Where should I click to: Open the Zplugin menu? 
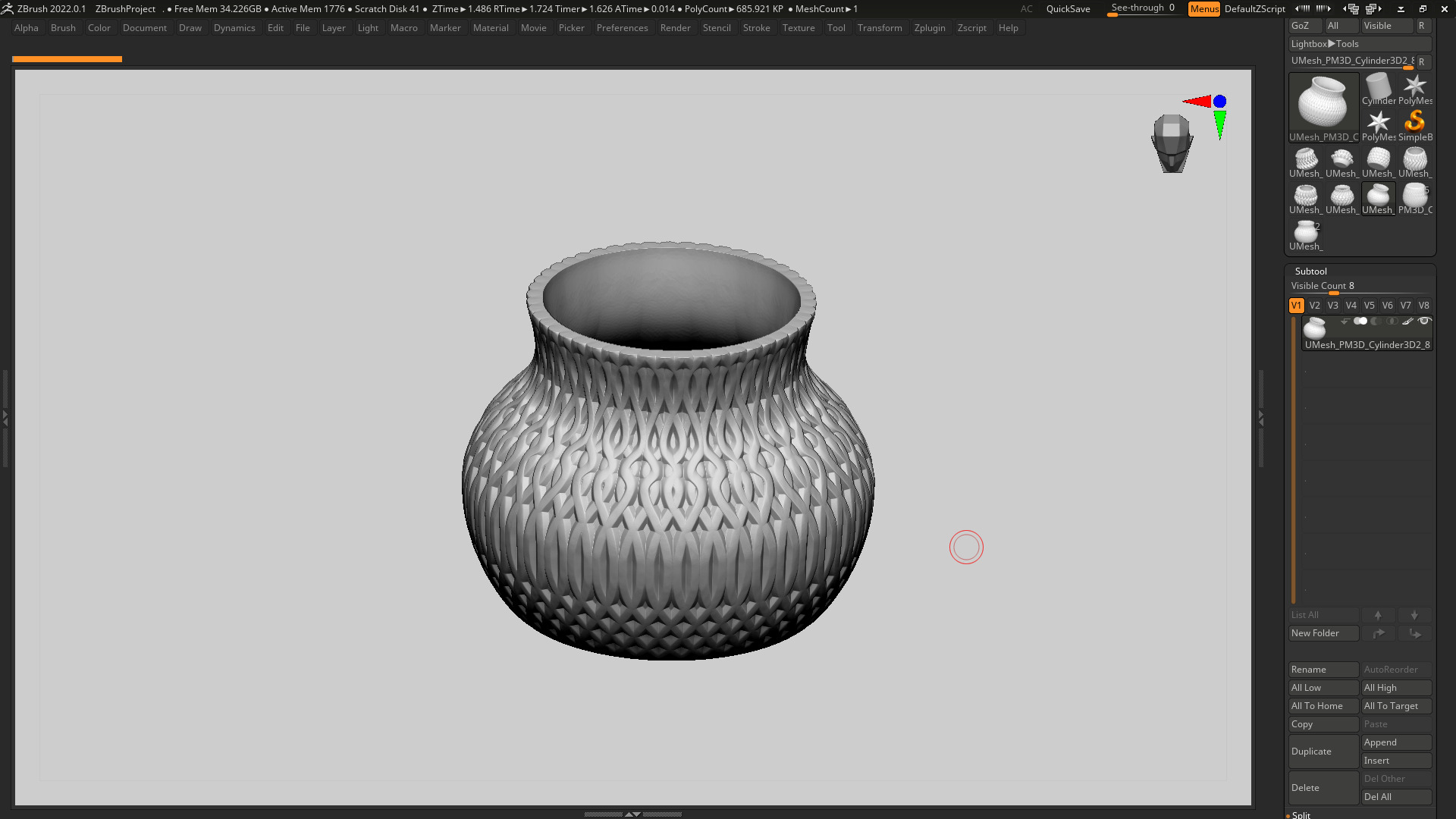[930, 28]
